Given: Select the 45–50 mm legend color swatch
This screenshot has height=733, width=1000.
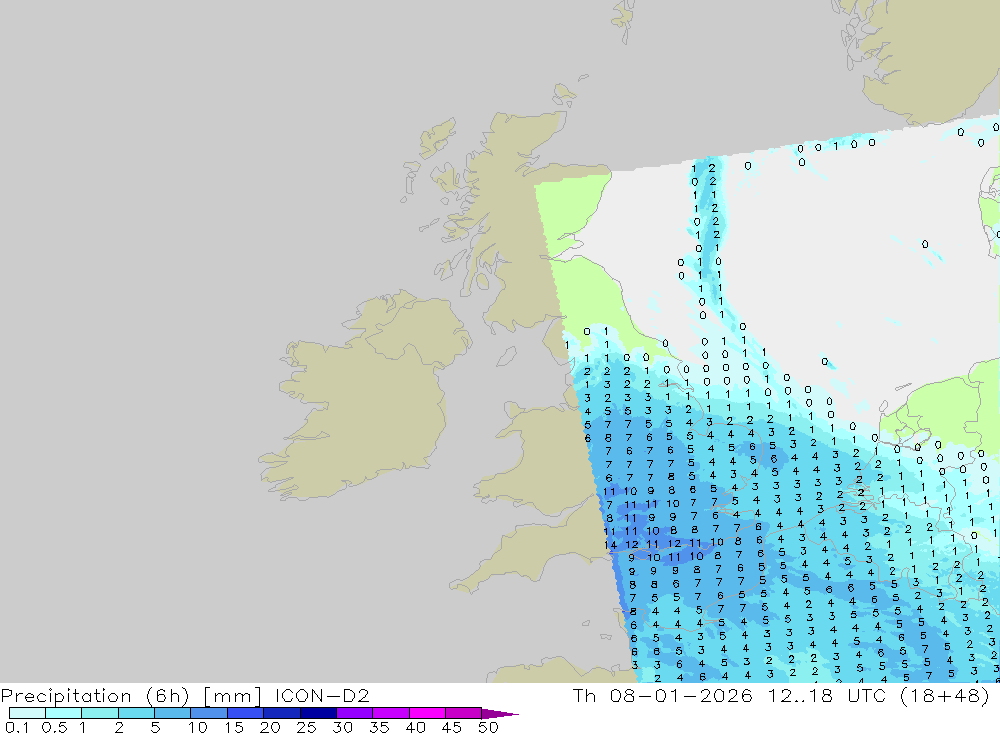Looking at the screenshot, I should coord(464,713).
